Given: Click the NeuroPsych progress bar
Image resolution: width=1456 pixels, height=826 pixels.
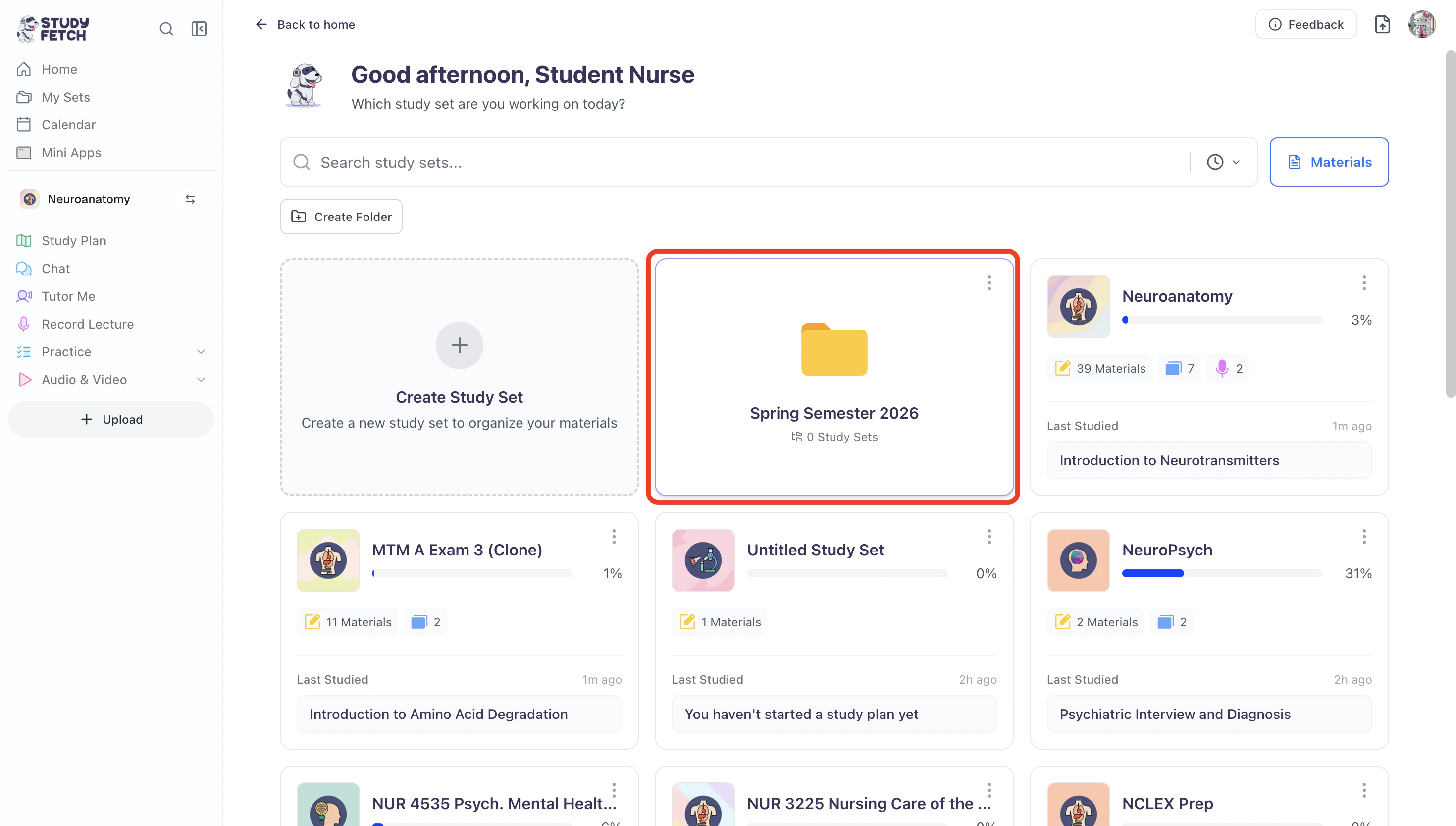Looking at the screenshot, I should coord(1222,574).
